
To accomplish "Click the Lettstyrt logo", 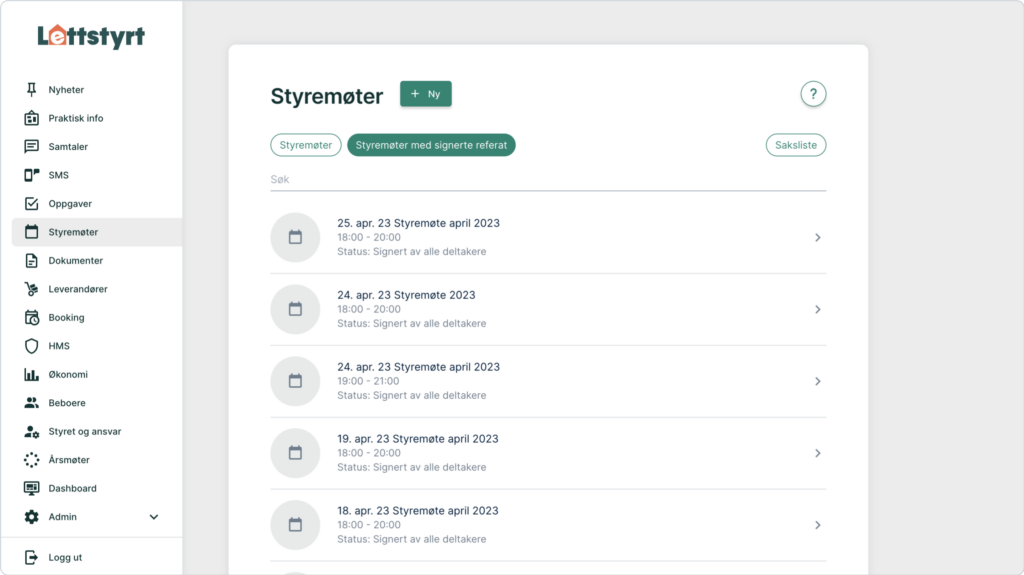I will 91,37.
